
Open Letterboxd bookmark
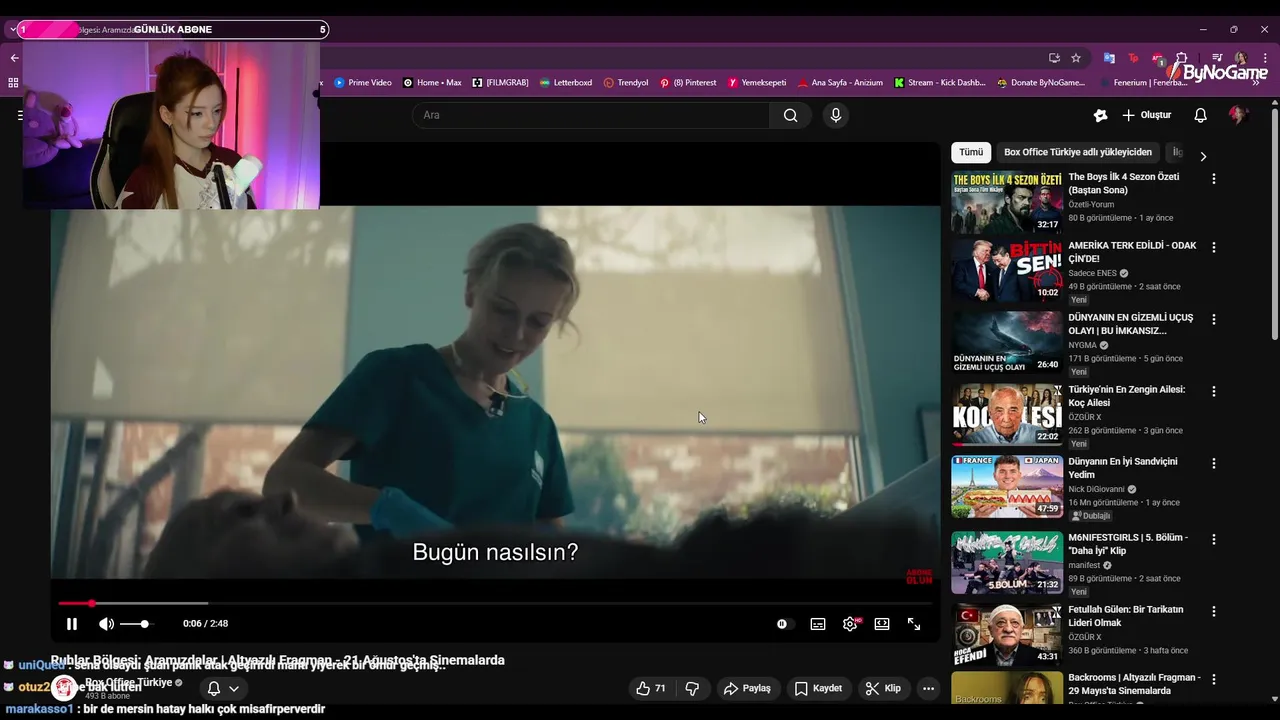(x=565, y=83)
